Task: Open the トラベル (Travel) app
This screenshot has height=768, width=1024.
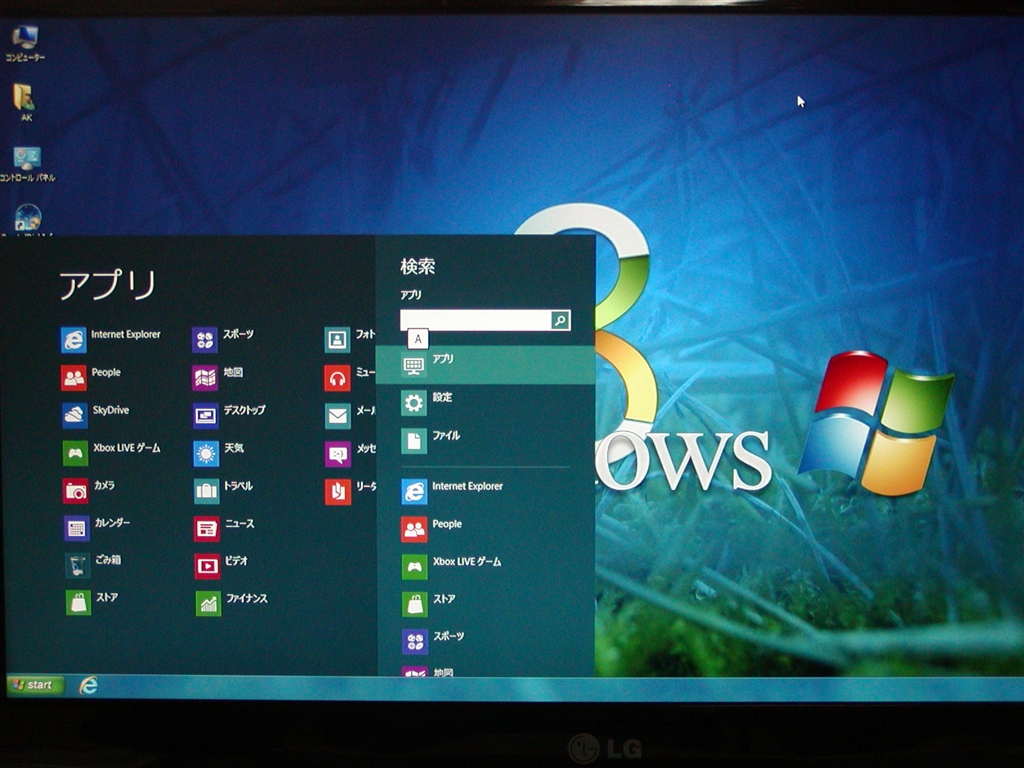Action: tap(223, 490)
